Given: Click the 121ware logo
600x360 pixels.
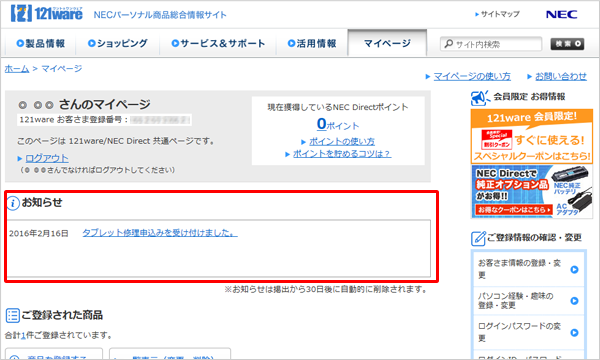Looking at the screenshot, I should click(47, 13).
